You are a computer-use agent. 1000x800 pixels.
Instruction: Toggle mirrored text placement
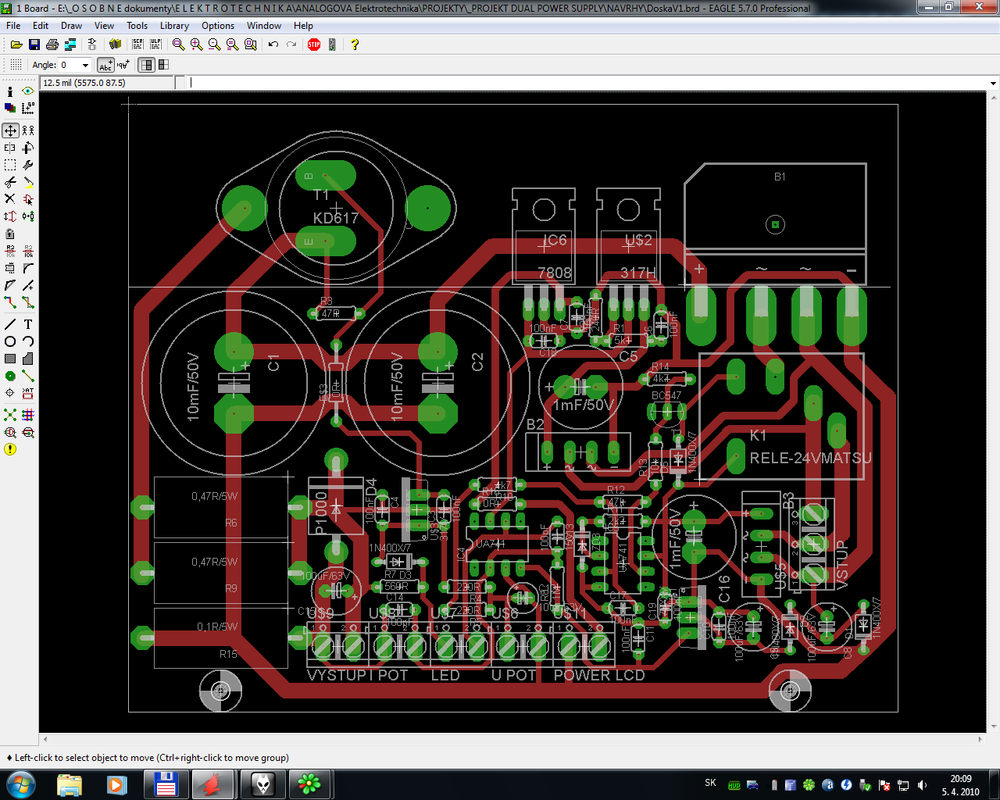123,64
